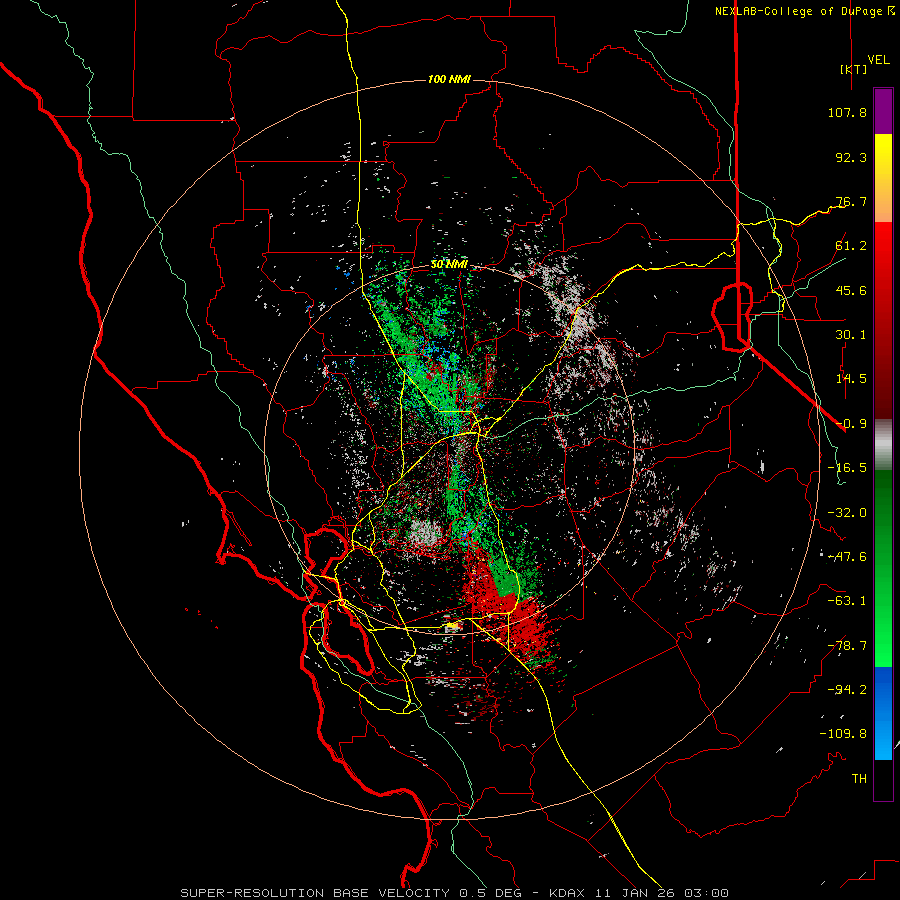Click the 92.3 velocity scale value
Screen dimensions: 900x900
(x=851, y=157)
